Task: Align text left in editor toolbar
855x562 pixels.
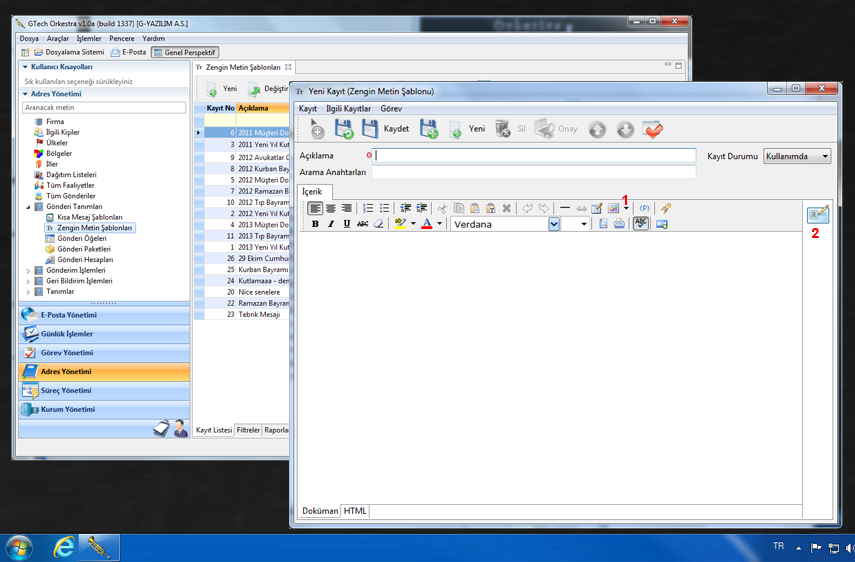Action: (315, 208)
